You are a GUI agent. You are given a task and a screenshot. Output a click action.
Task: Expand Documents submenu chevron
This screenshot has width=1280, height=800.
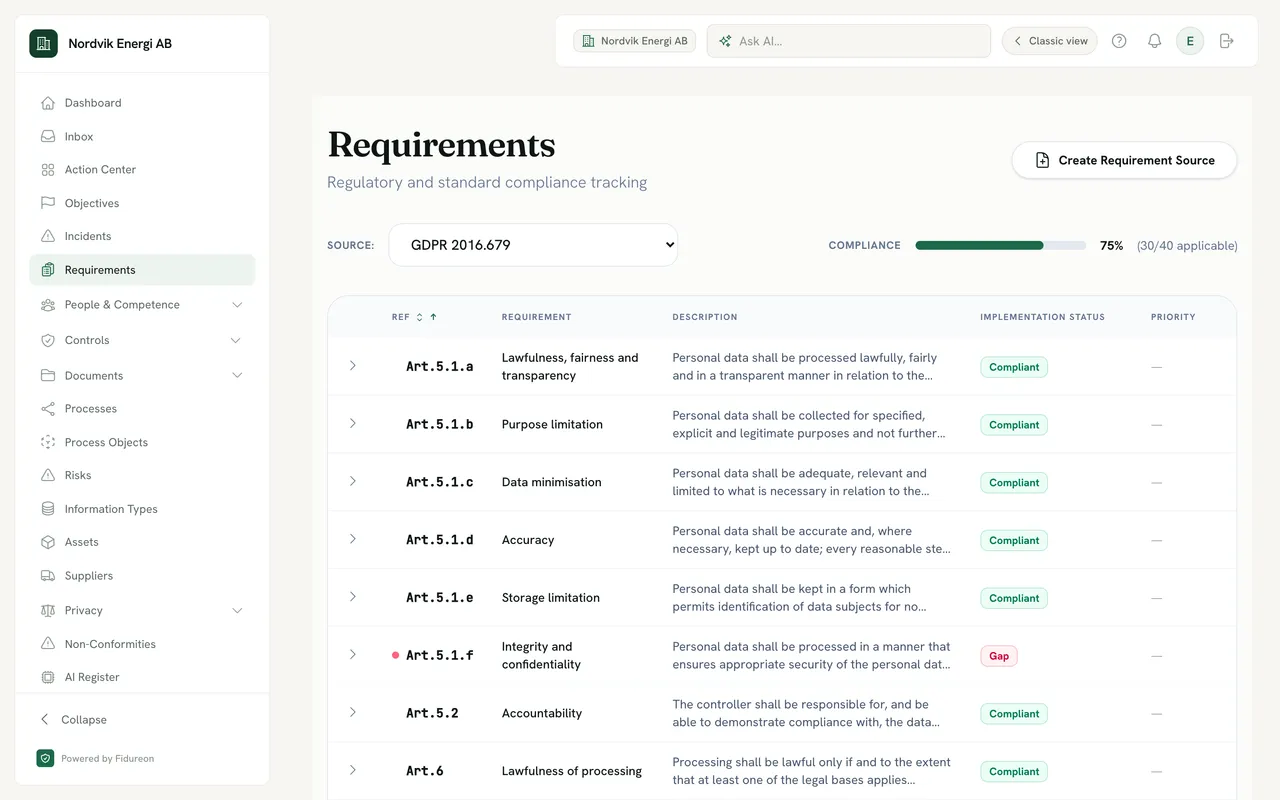[x=237, y=375]
